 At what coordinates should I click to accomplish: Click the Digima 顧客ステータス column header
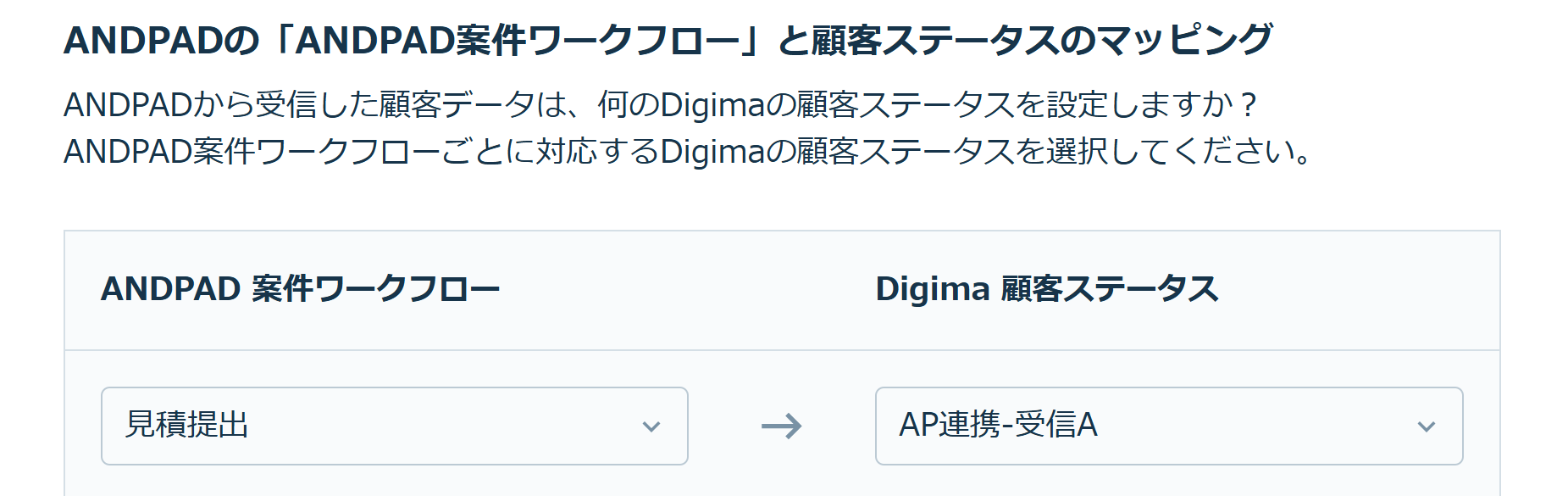tap(1046, 289)
